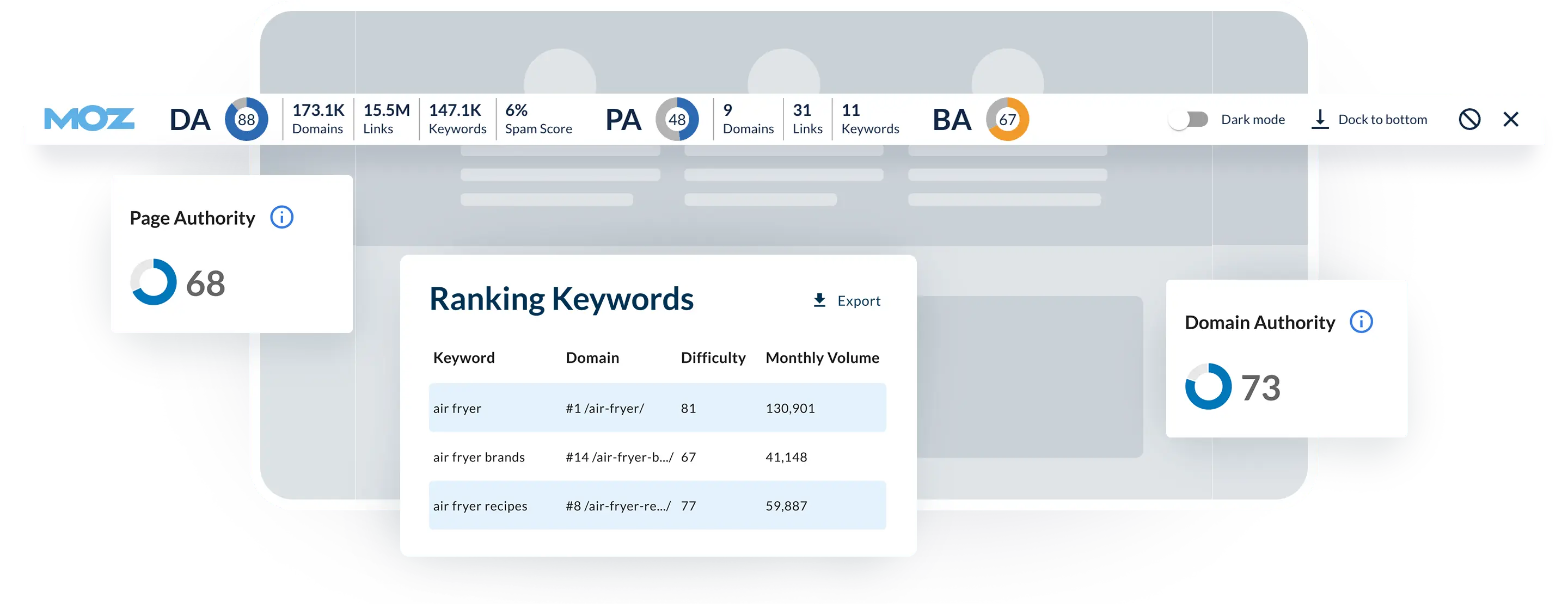The height and width of the screenshot is (604, 1568).
Task: Export the Ranking Keywords list
Action: 847,300
